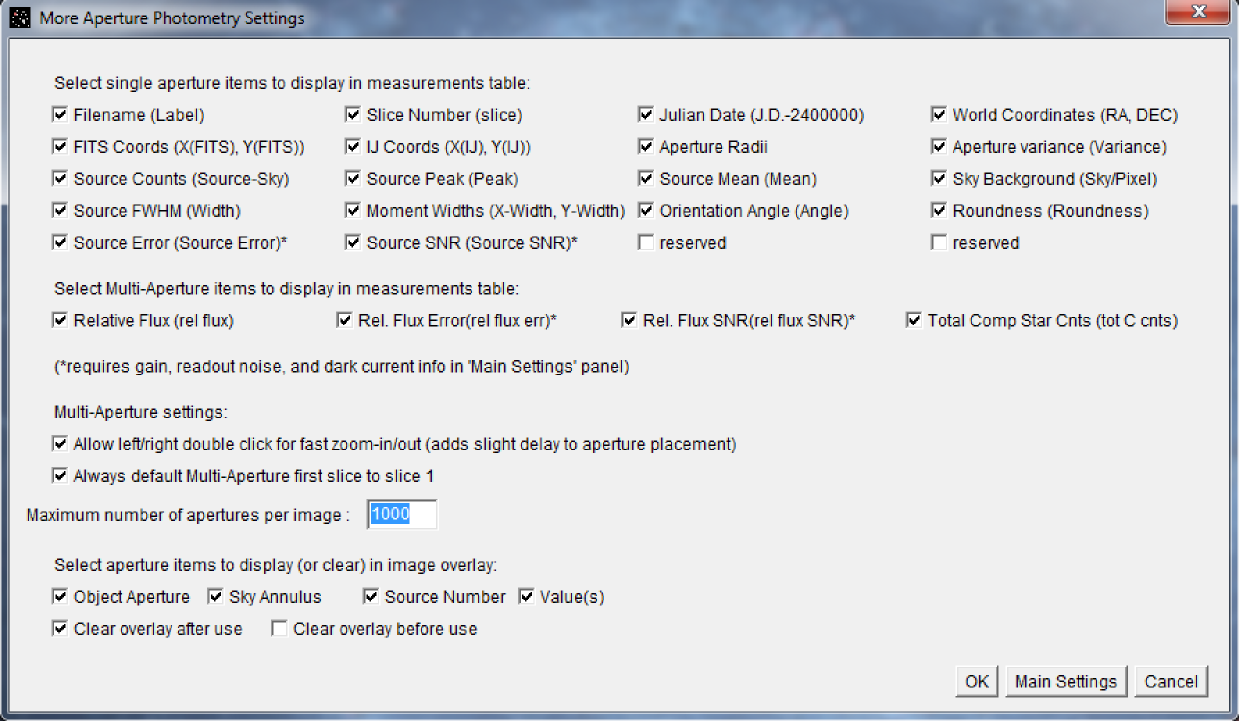Uncheck the Filename (Label) checkbox
The width and height of the screenshot is (1239, 721).
pos(61,115)
